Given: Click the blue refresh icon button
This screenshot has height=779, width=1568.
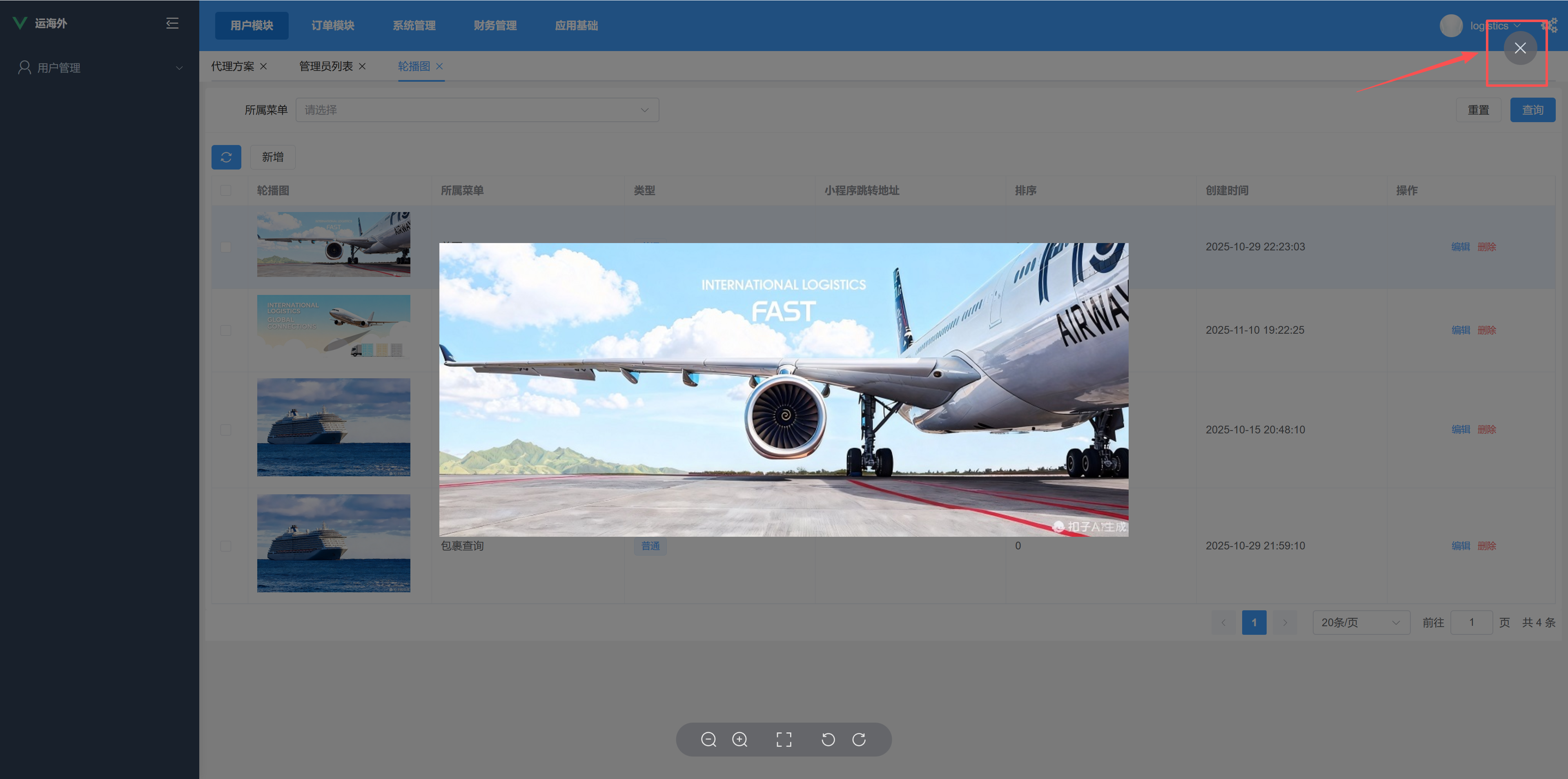Looking at the screenshot, I should pos(226,157).
